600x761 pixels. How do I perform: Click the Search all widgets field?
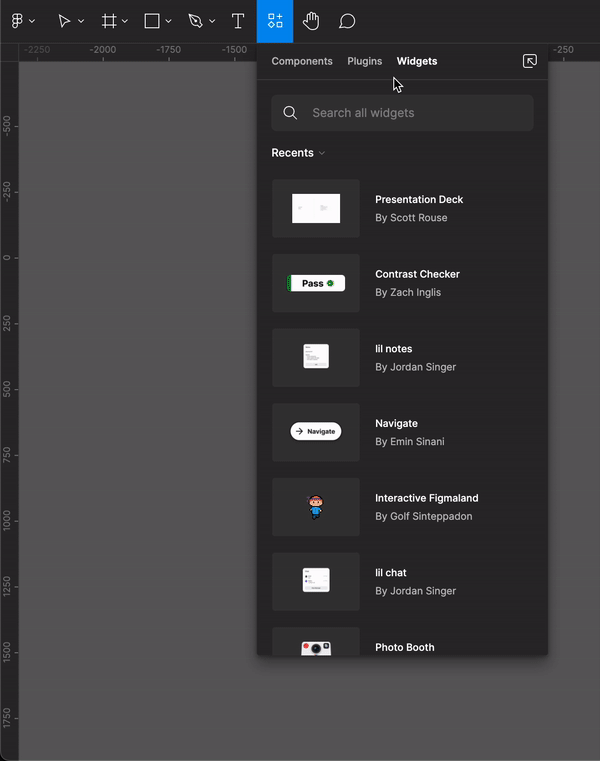(x=402, y=113)
